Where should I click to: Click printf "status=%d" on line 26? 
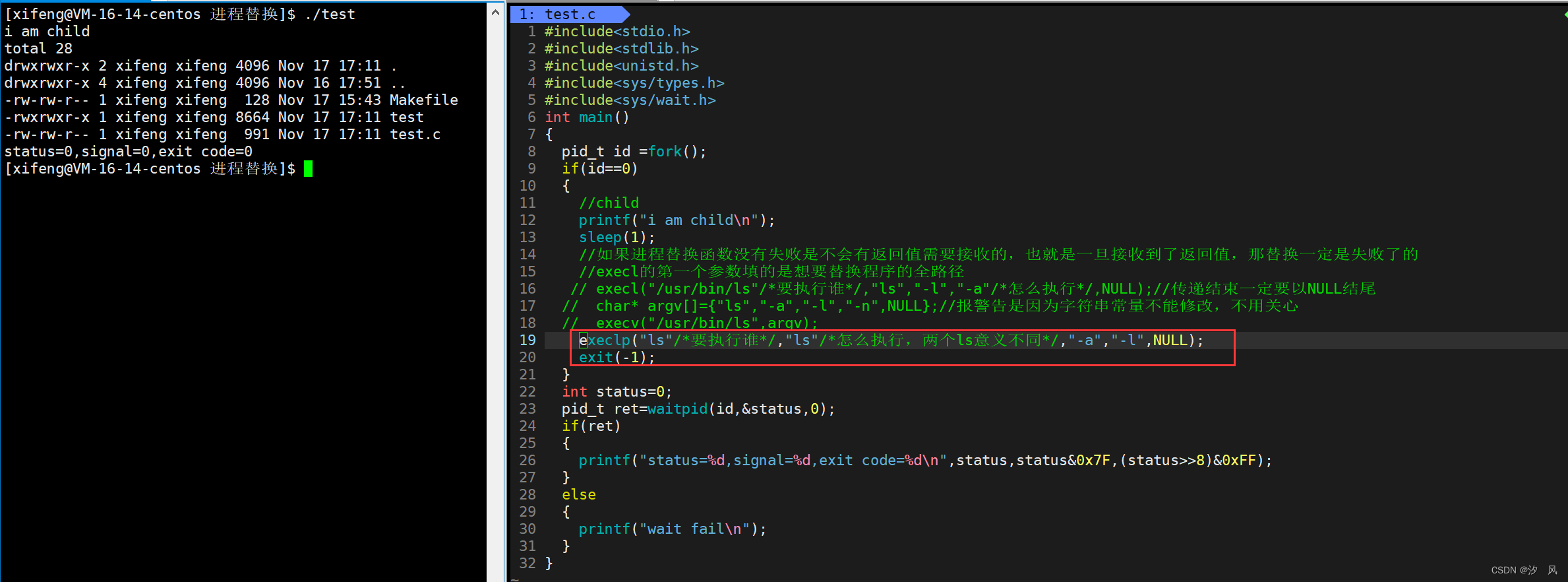point(925,461)
